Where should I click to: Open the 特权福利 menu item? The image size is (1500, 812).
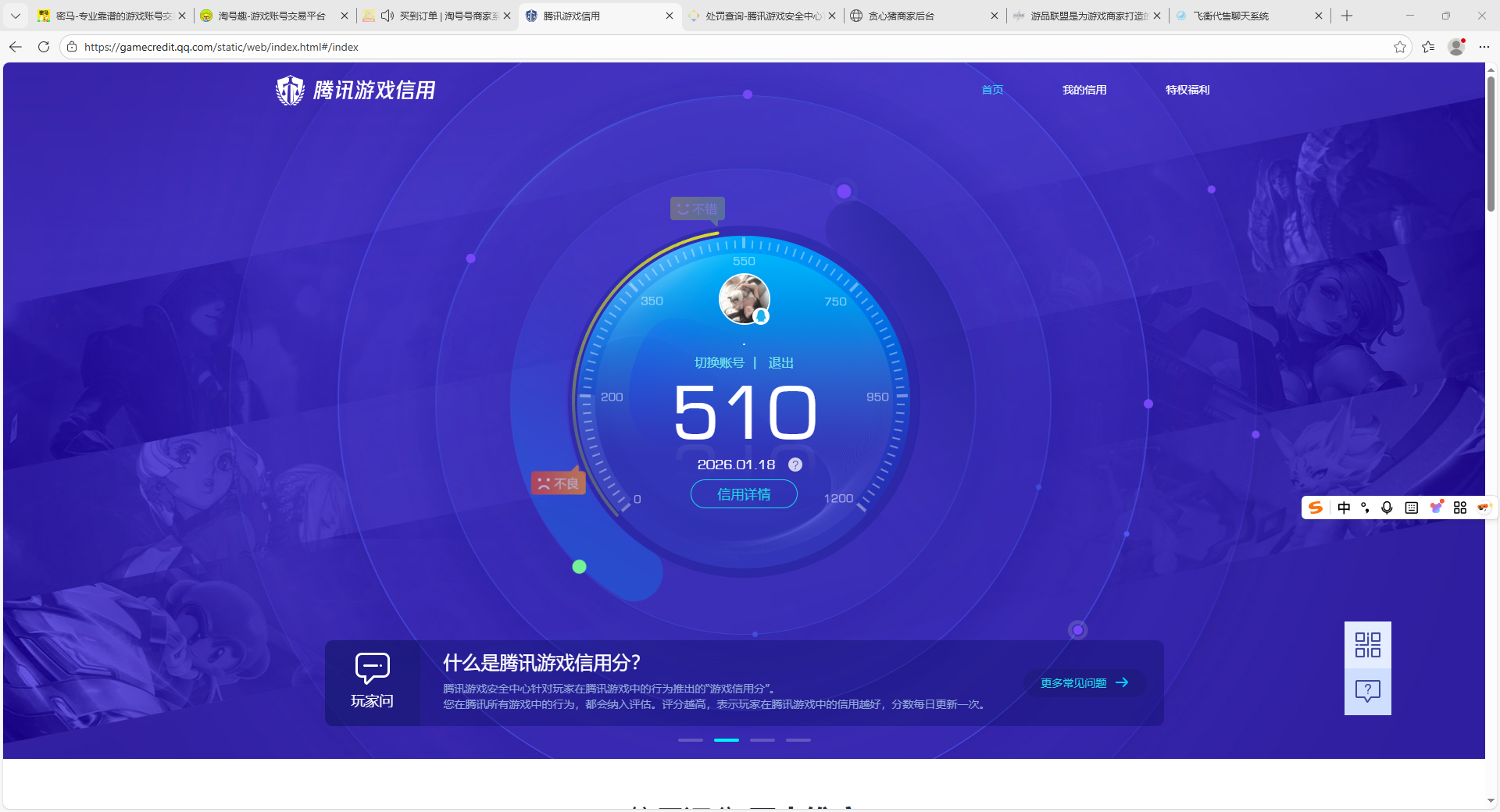pyautogui.click(x=1187, y=90)
